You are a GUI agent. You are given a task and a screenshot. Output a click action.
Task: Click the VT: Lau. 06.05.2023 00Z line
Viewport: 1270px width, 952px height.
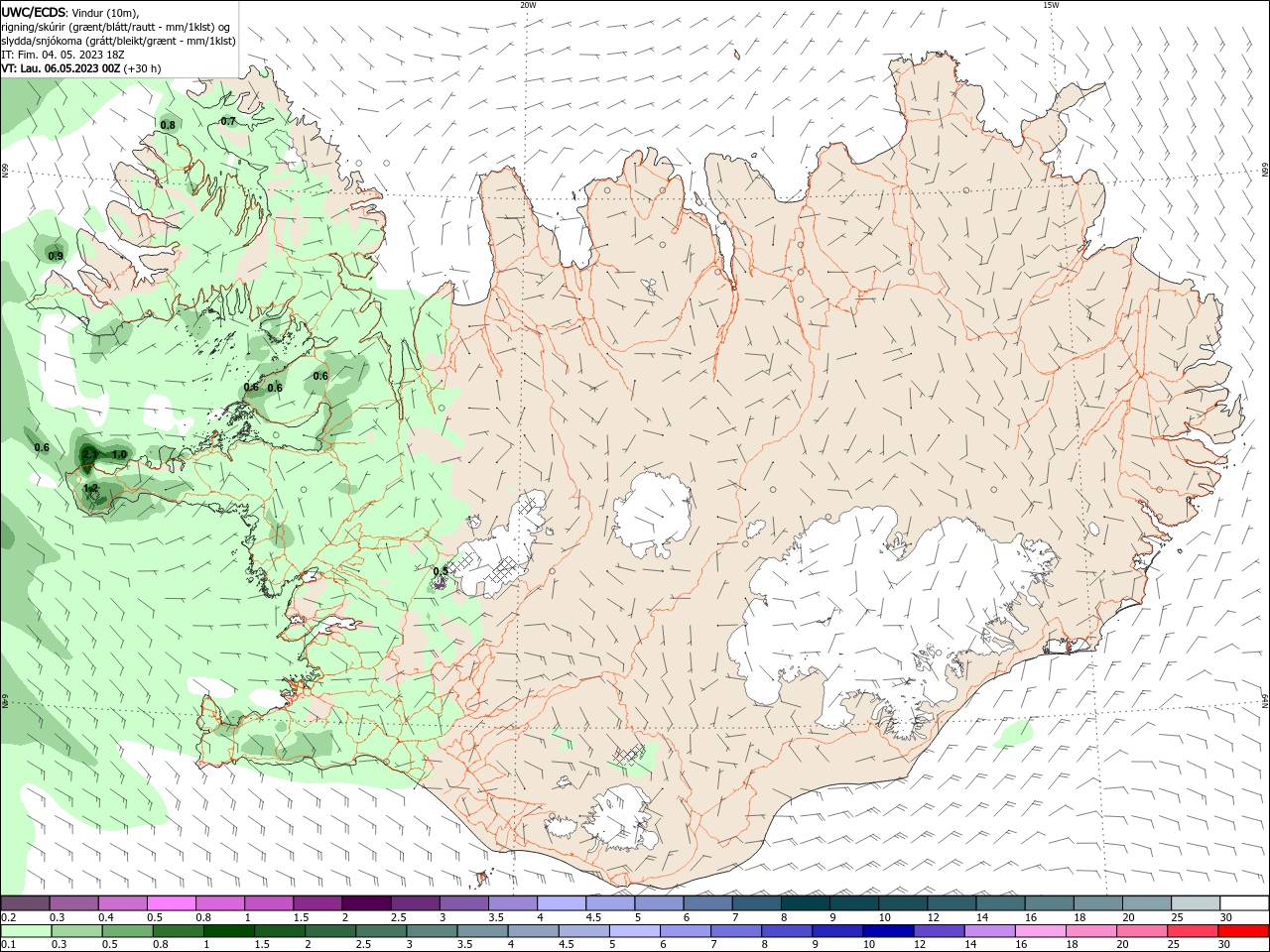coord(61,68)
